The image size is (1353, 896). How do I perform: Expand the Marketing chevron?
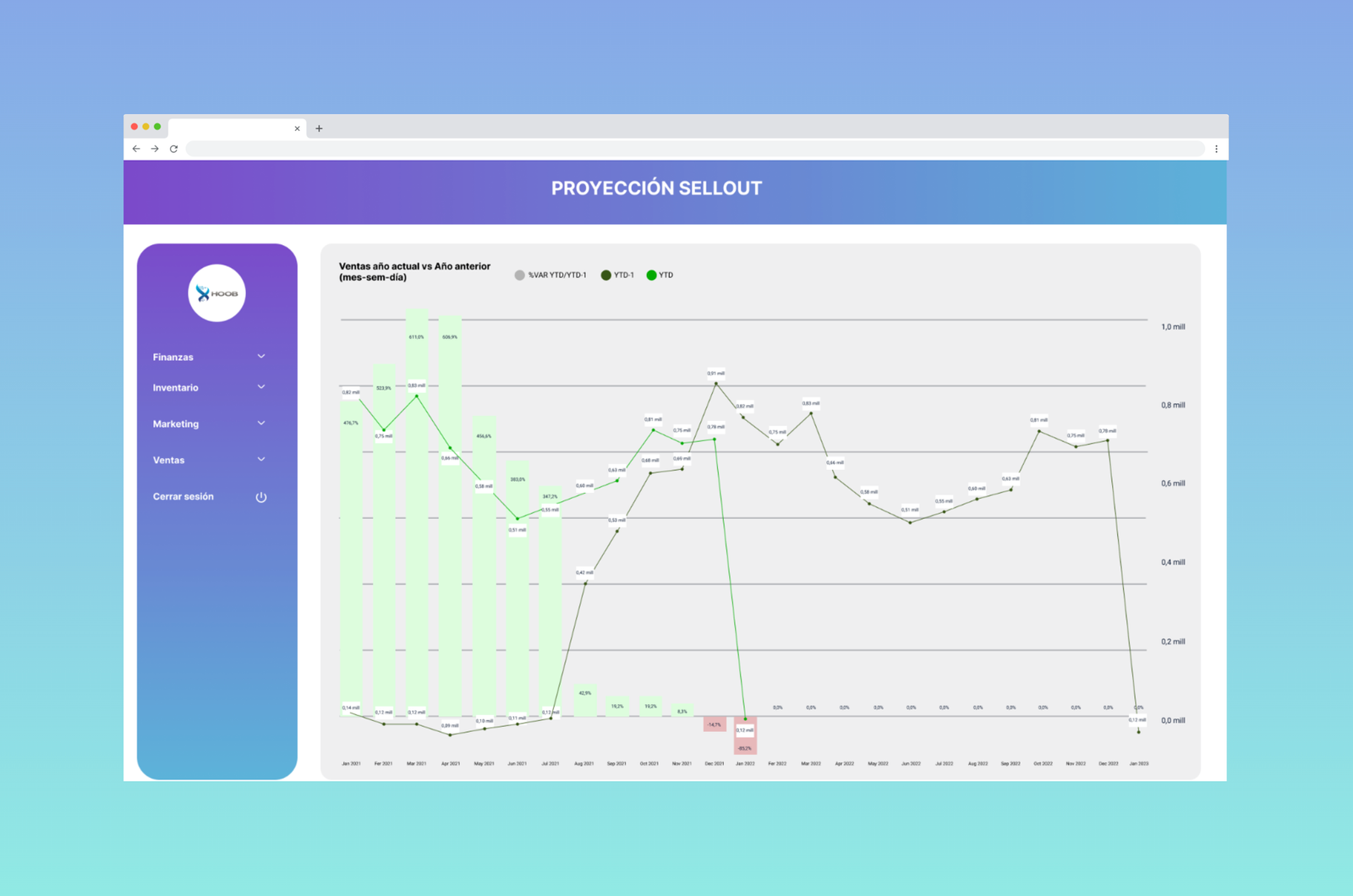[261, 423]
